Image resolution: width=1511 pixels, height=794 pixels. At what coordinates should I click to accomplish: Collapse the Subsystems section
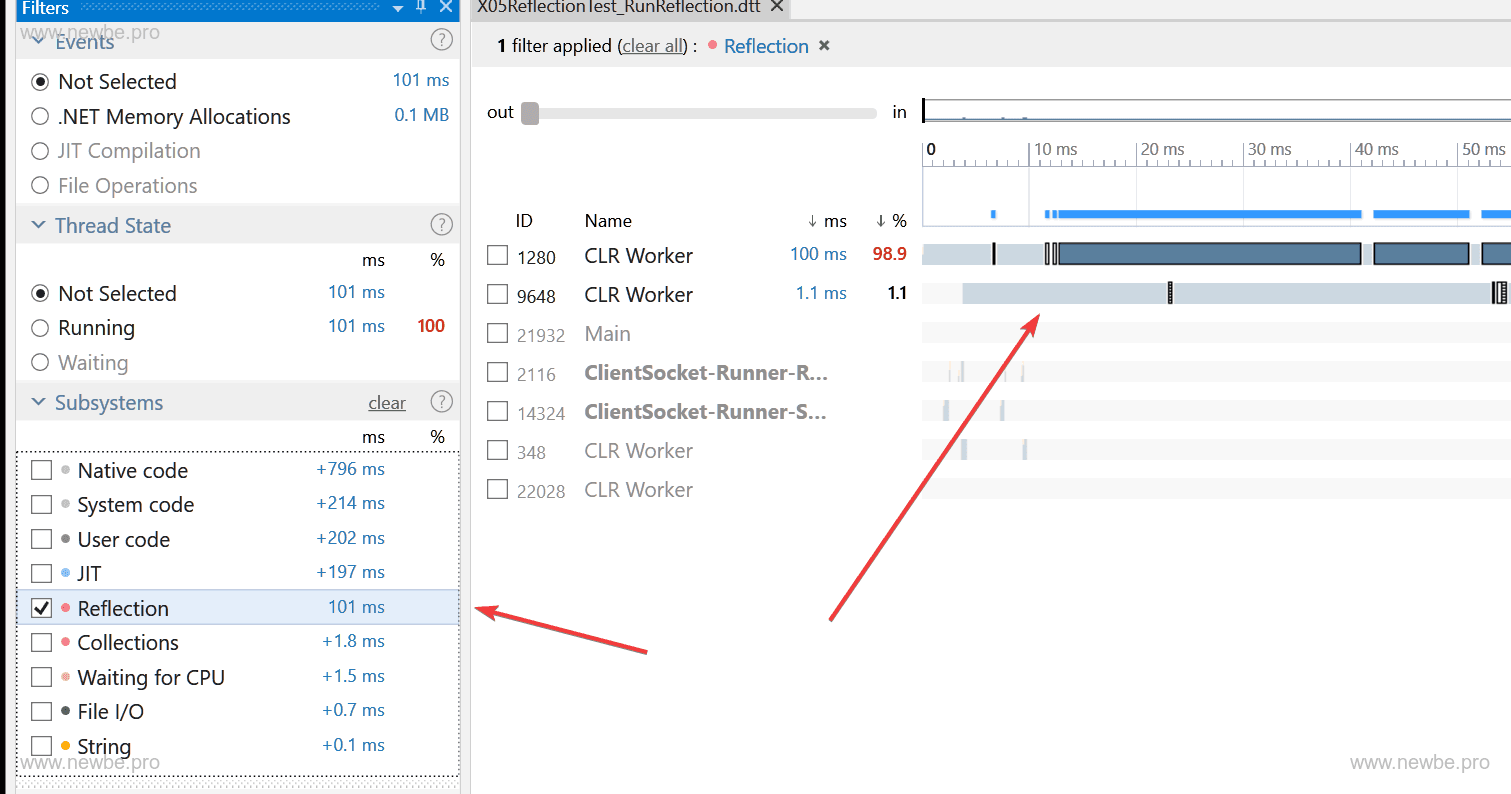tap(39, 403)
